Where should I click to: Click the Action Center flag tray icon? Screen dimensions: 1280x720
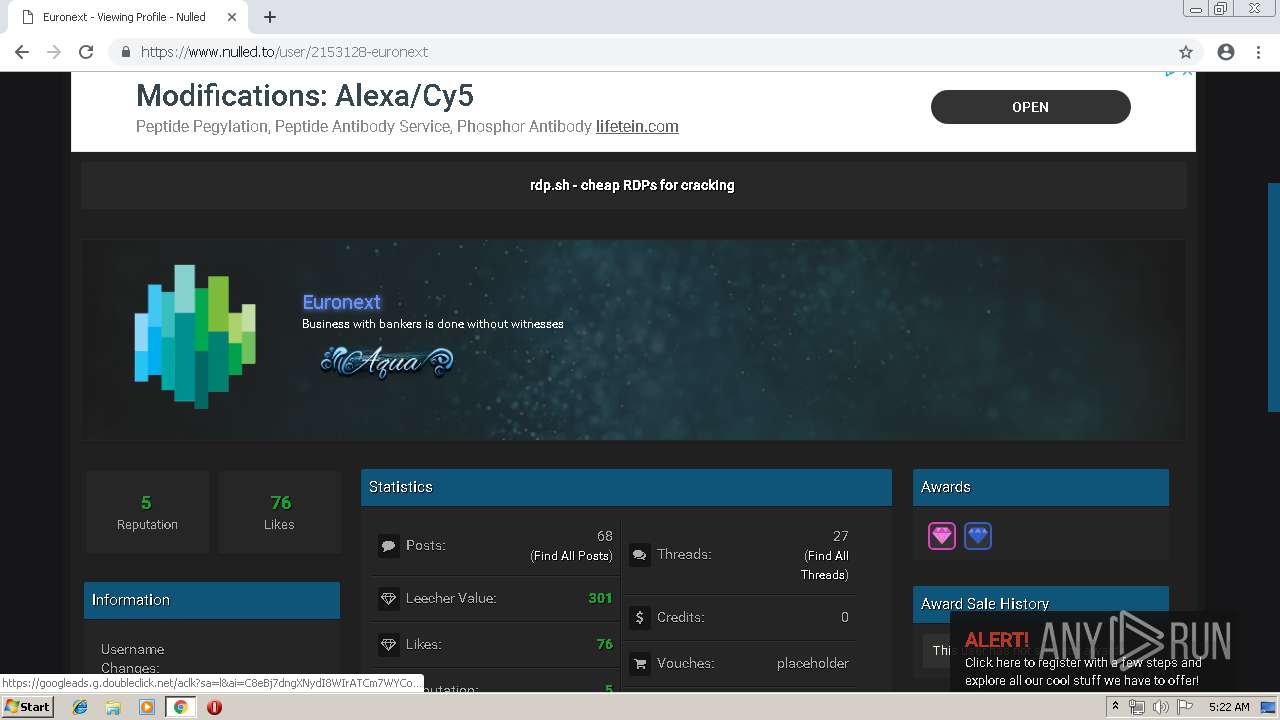(x=1185, y=707)
